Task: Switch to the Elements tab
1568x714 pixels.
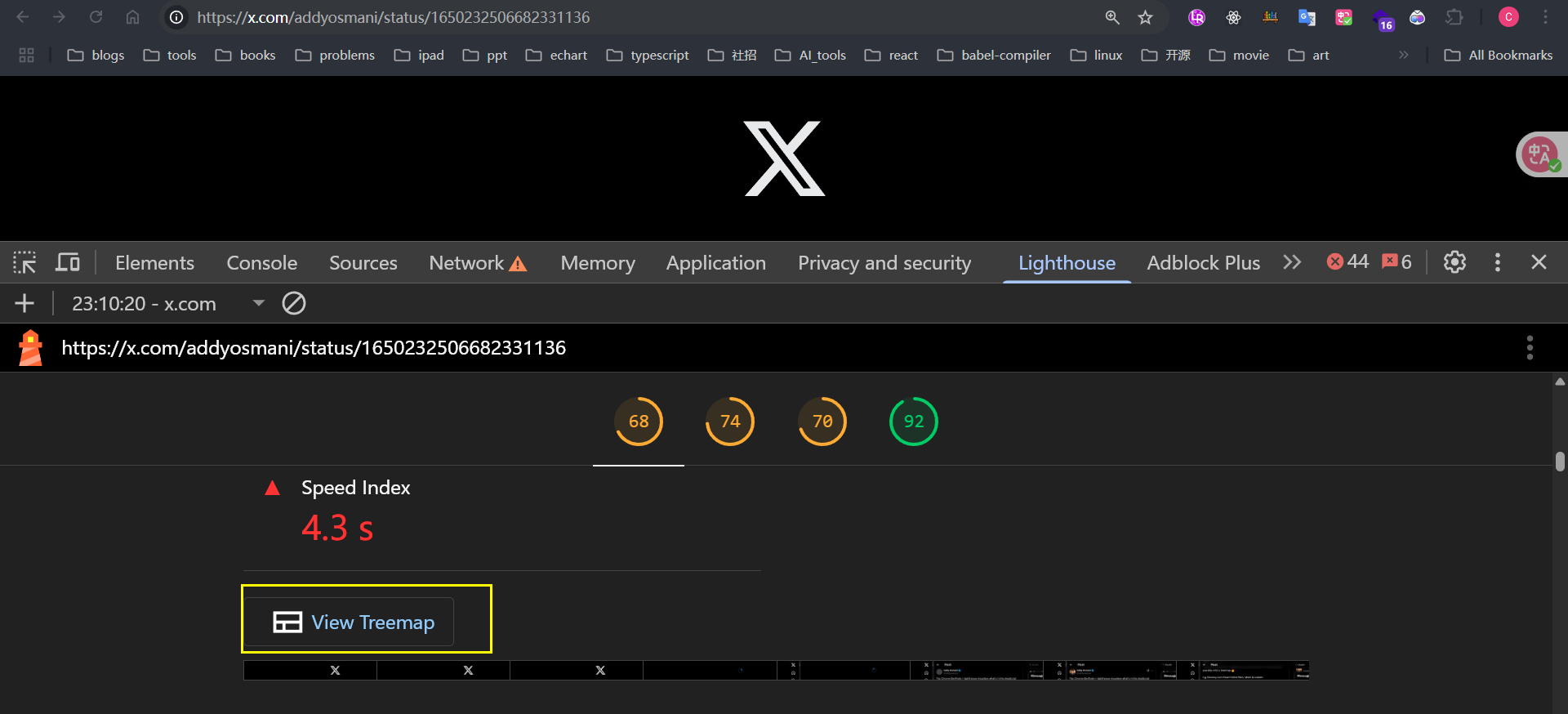Action: click(154, 262)
